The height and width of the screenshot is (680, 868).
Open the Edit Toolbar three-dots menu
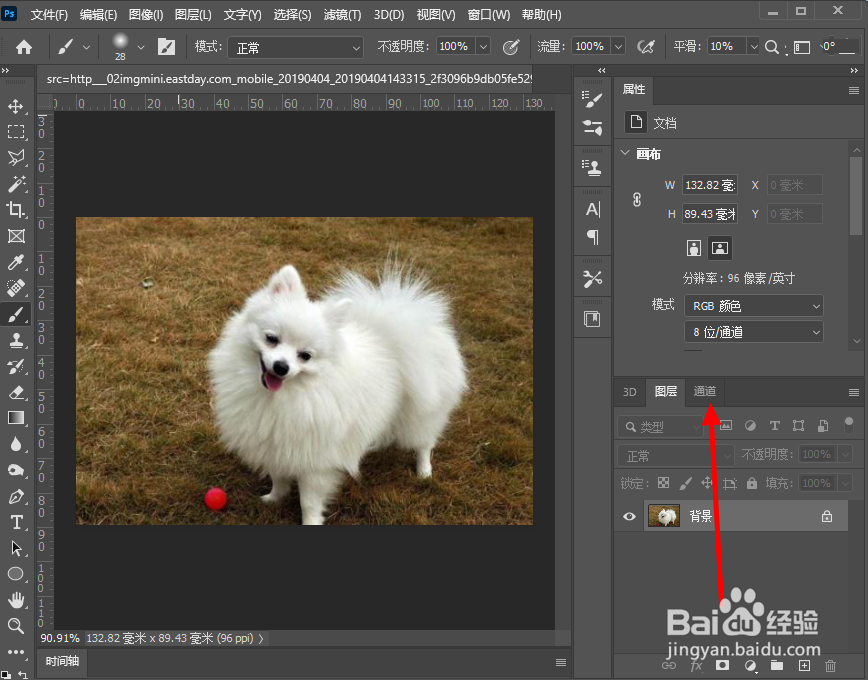pyautogui.click(x=16, y=652)
